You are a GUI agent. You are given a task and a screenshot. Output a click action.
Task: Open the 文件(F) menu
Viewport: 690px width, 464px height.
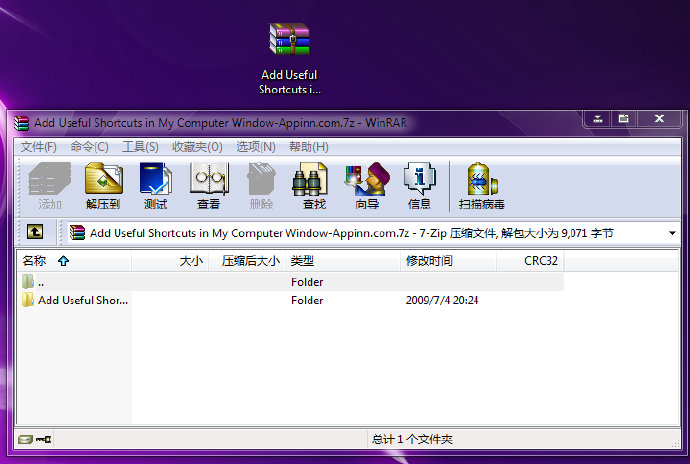click(x=38, y=147)
